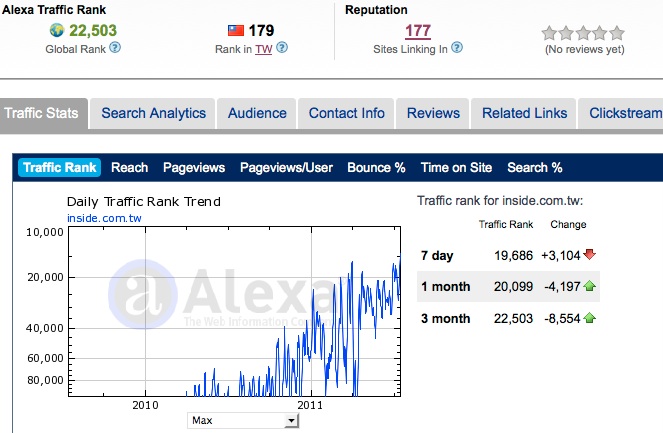Click the 179 Taiwan rank value
The width and height of the screenshot is (663, 433).
coord(261,30)
